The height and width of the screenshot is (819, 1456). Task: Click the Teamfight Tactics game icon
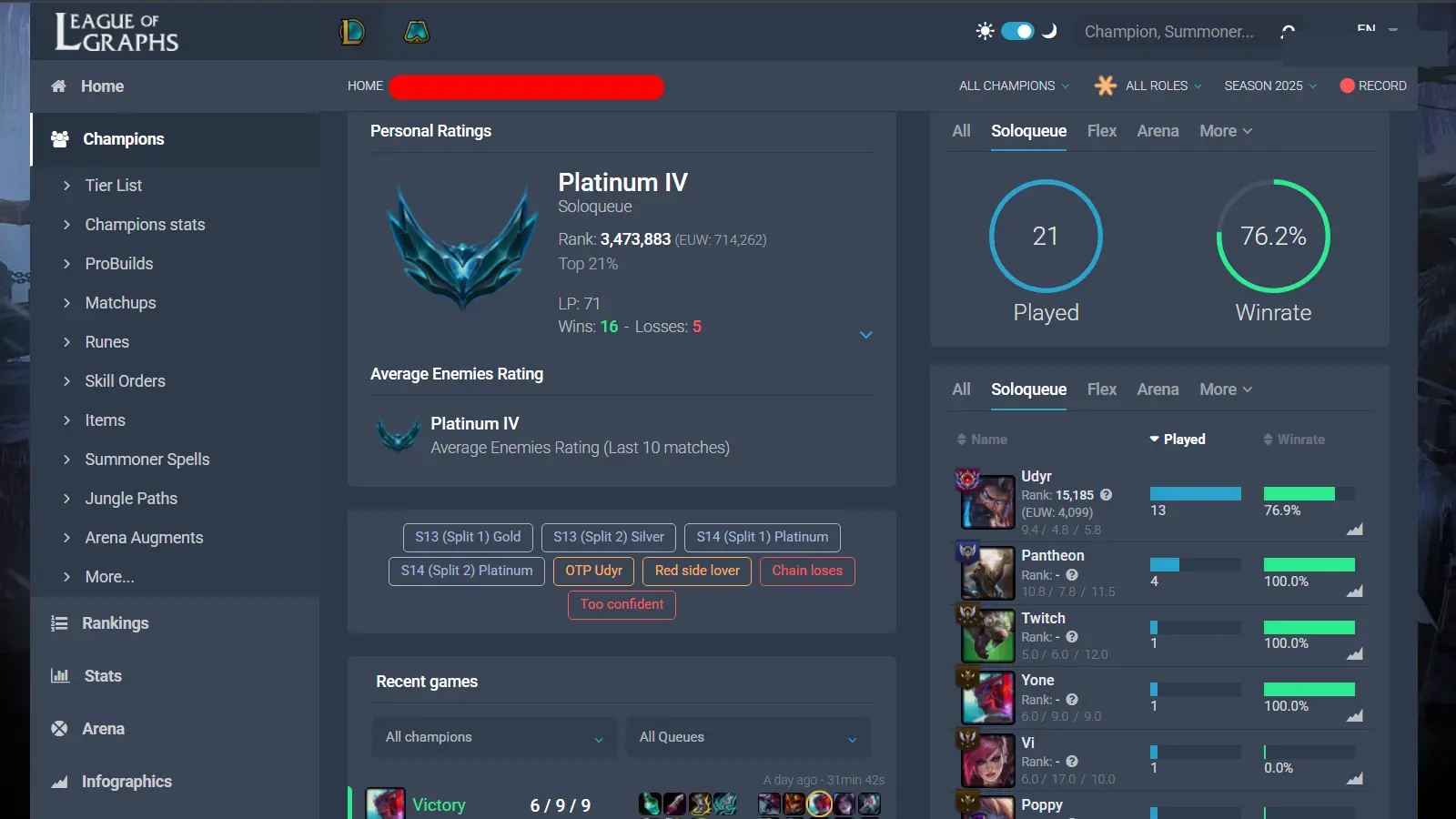click(x=417, y=32)
